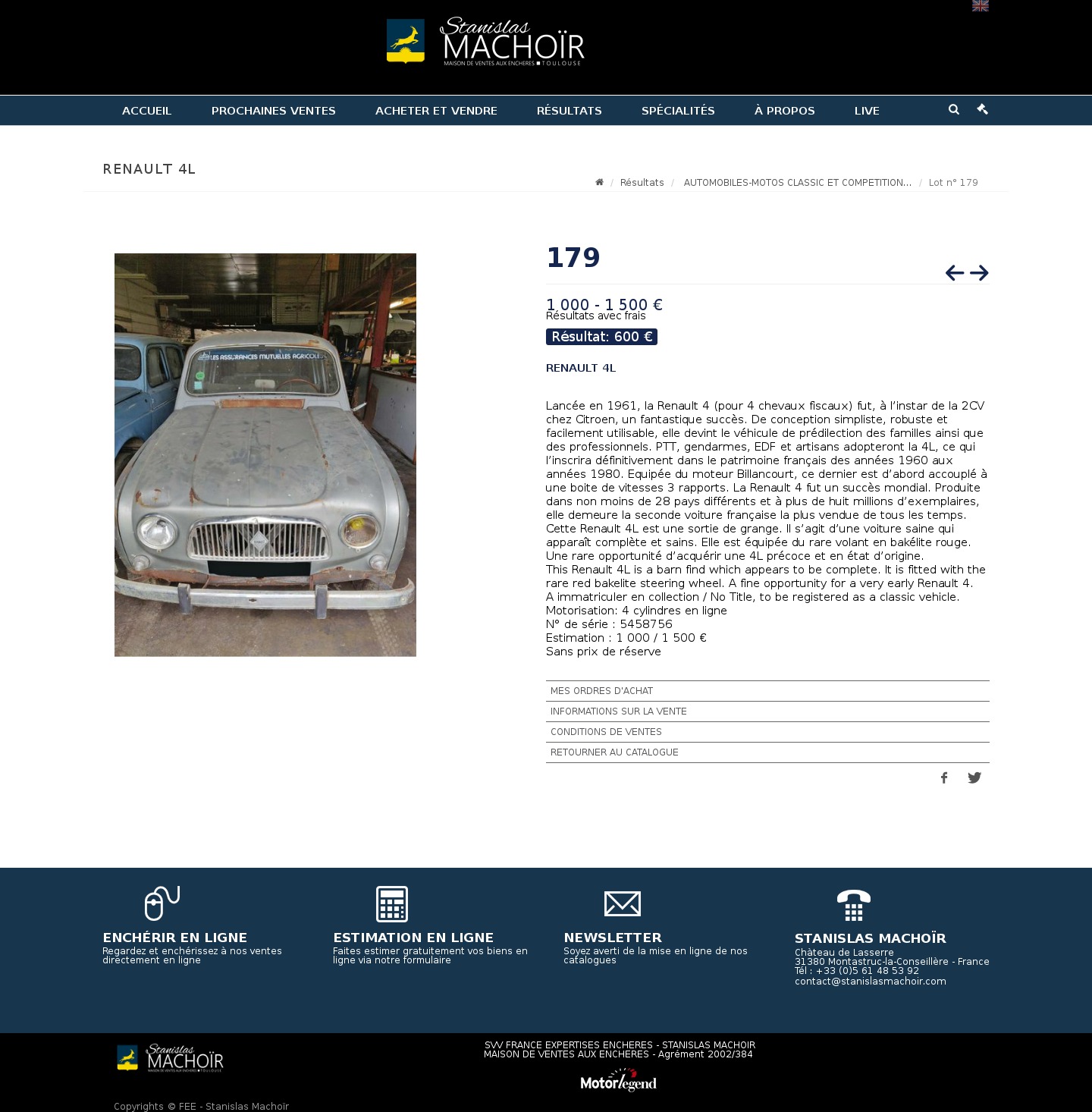
Task: Open Enchérir en ligne link
Action: pos(174,938)
